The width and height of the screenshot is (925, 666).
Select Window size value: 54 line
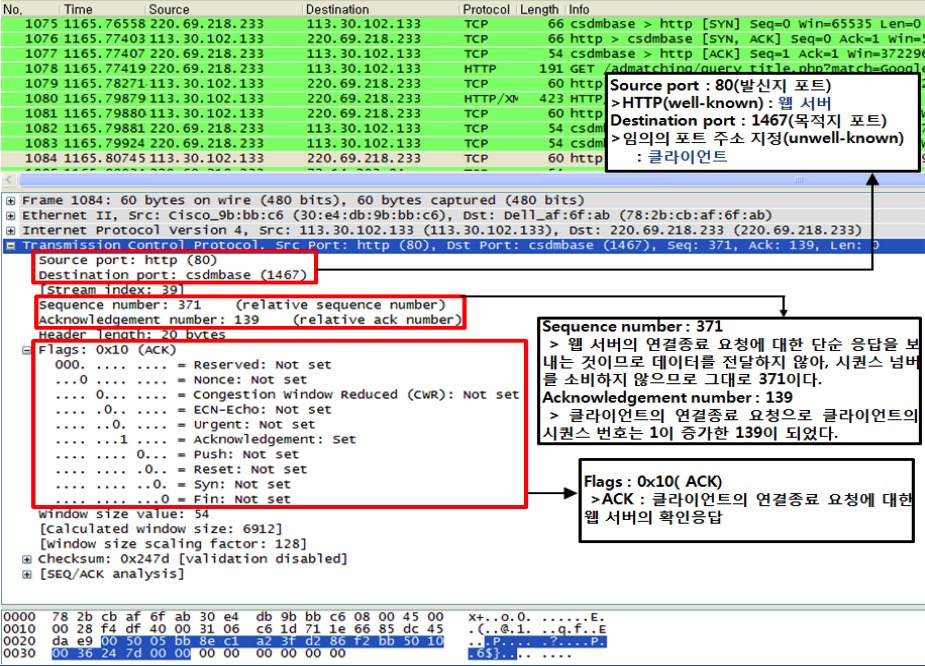tap(124, 514)
